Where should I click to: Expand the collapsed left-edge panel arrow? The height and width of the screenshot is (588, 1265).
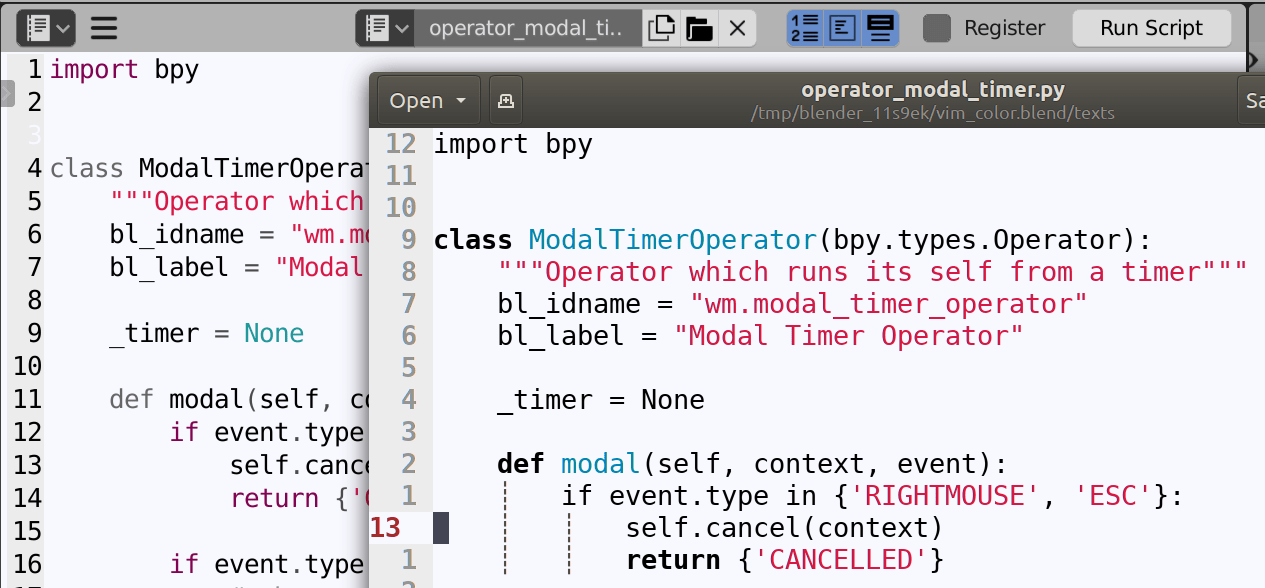pos(5,95)
